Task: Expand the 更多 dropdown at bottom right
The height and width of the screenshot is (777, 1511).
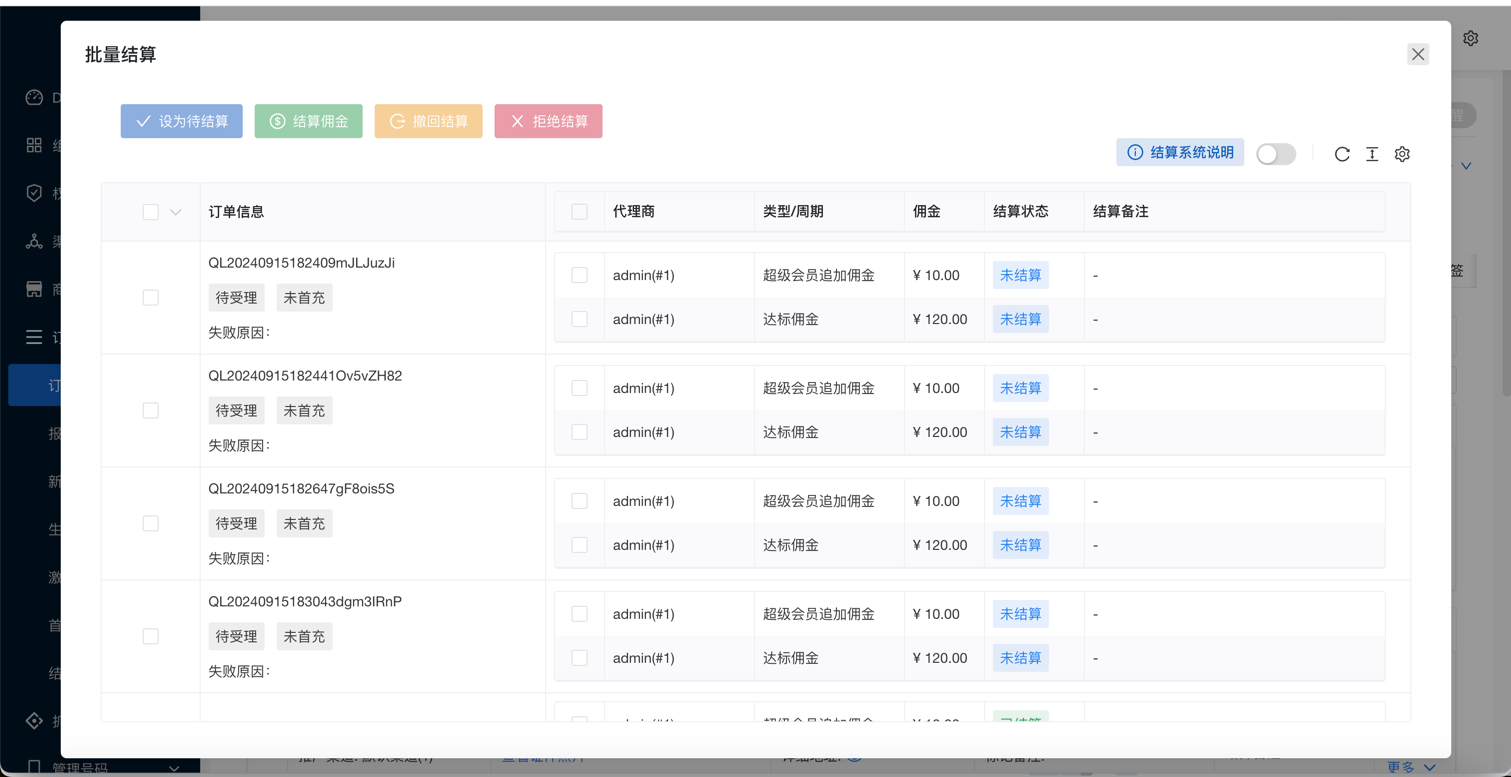Action: 1410,767
